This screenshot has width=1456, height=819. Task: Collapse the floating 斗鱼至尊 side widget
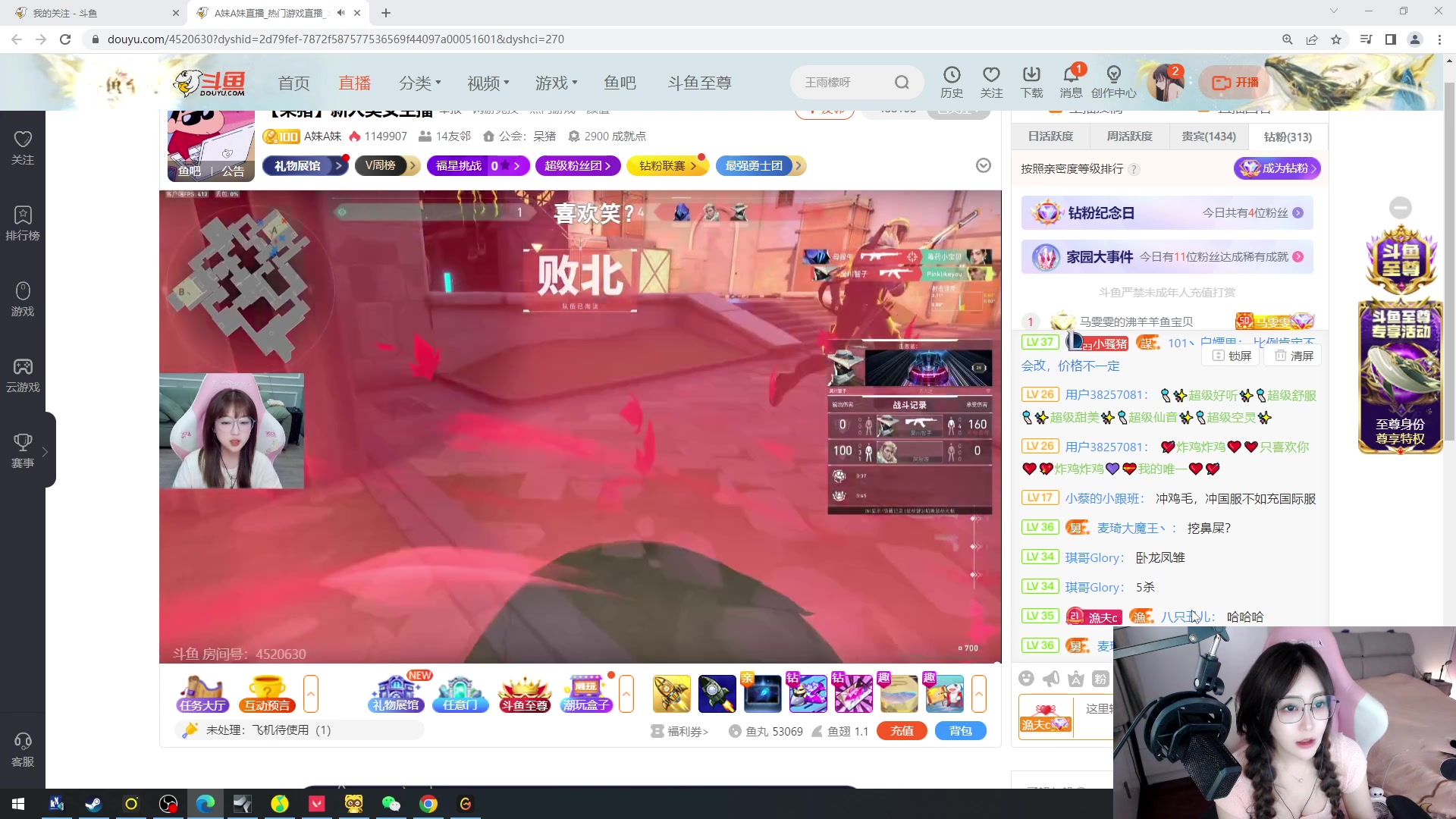pos(1400,207)
